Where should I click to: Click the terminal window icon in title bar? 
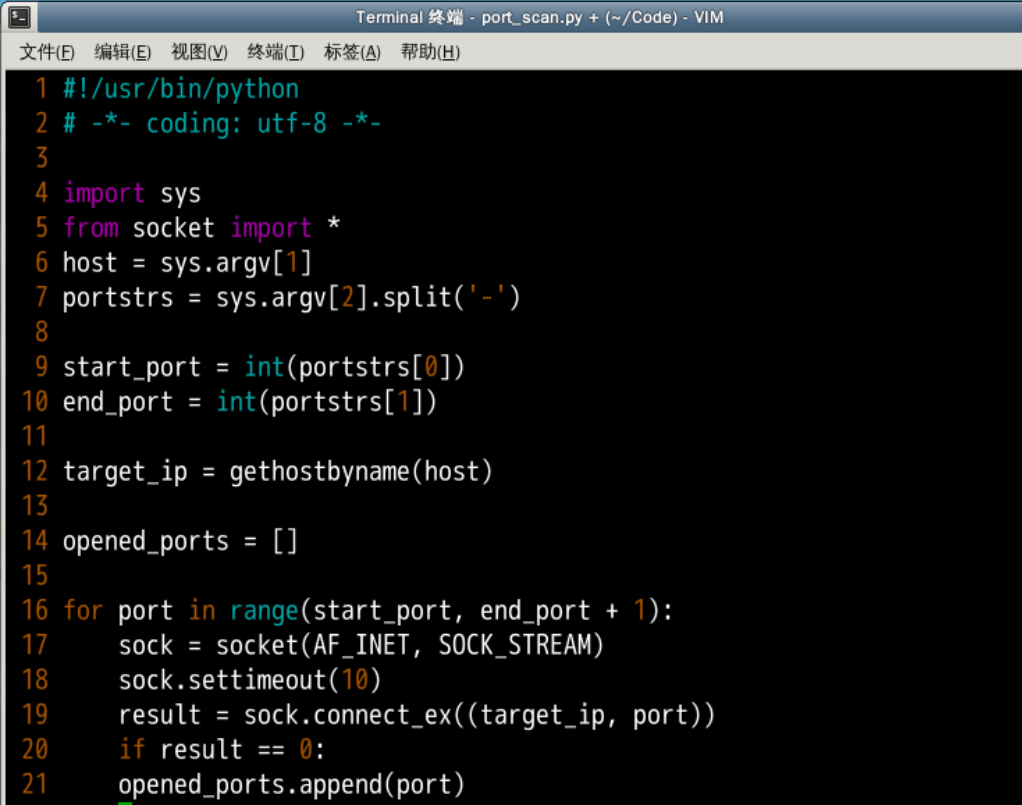[x=19, y=17]
